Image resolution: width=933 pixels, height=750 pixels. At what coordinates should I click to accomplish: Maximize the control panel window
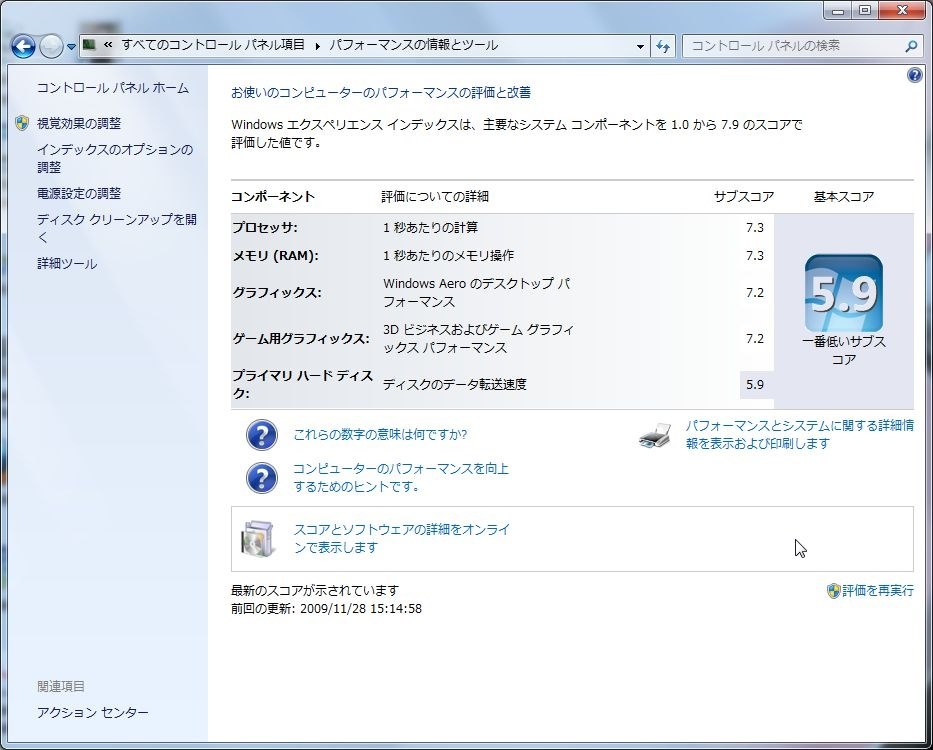point(865,10)
